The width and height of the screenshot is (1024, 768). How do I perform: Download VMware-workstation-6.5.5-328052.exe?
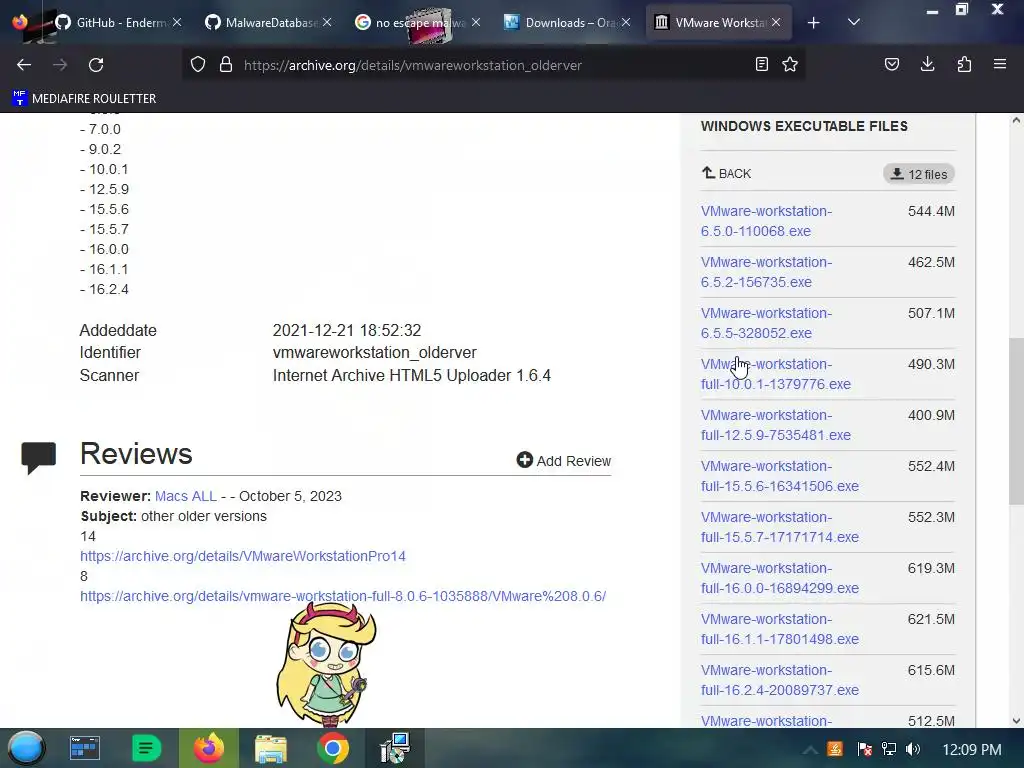coord(766,323)
